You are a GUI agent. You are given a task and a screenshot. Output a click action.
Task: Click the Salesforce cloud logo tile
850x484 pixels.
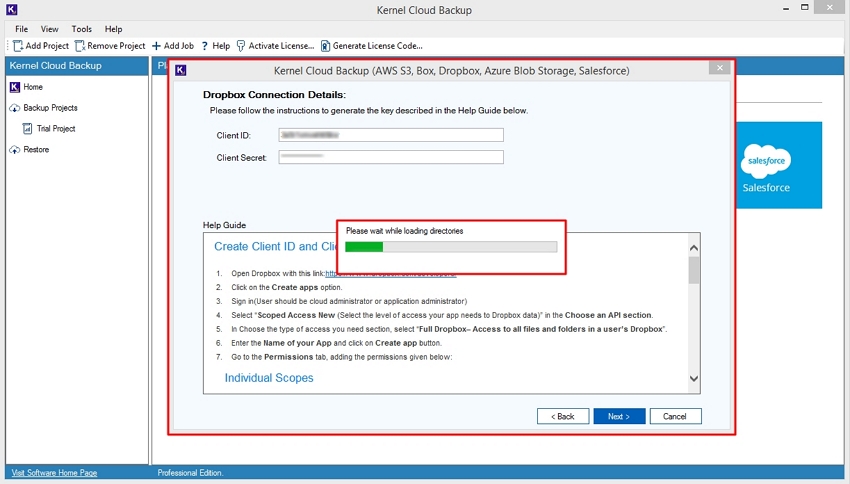tap(778, 165)
